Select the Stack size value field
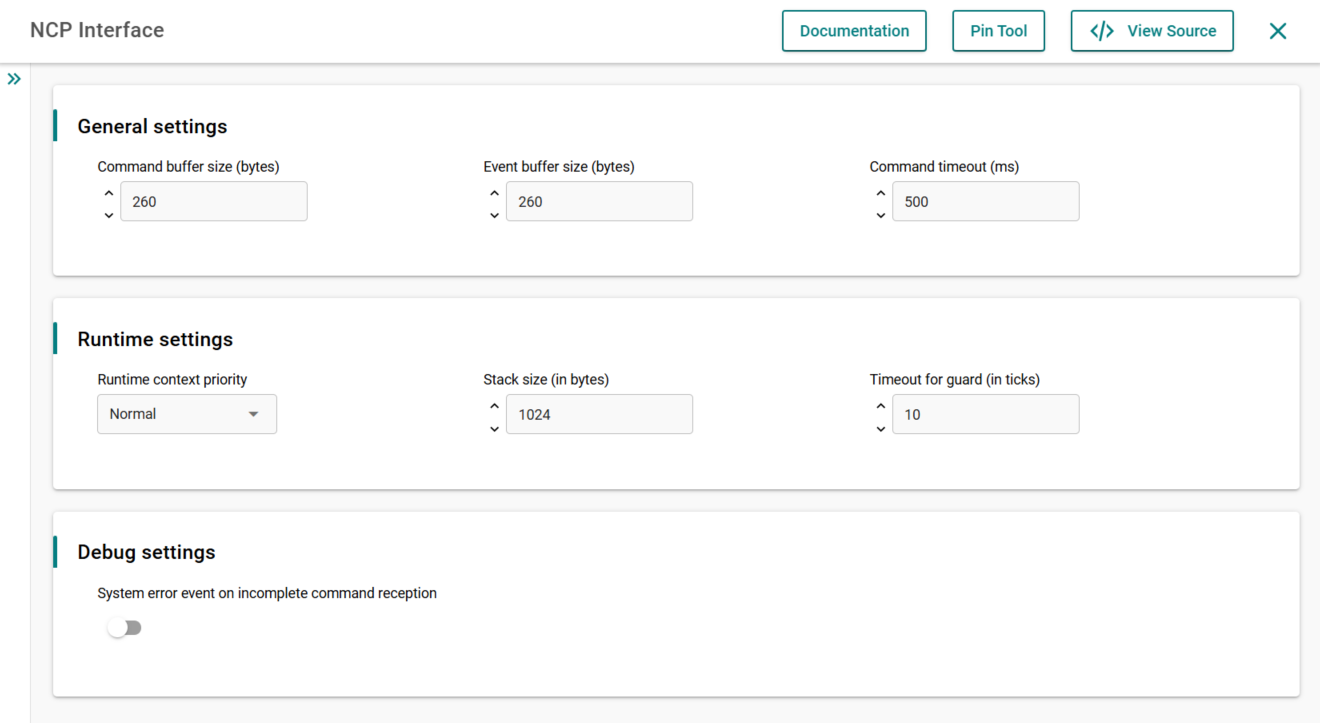 599,414
